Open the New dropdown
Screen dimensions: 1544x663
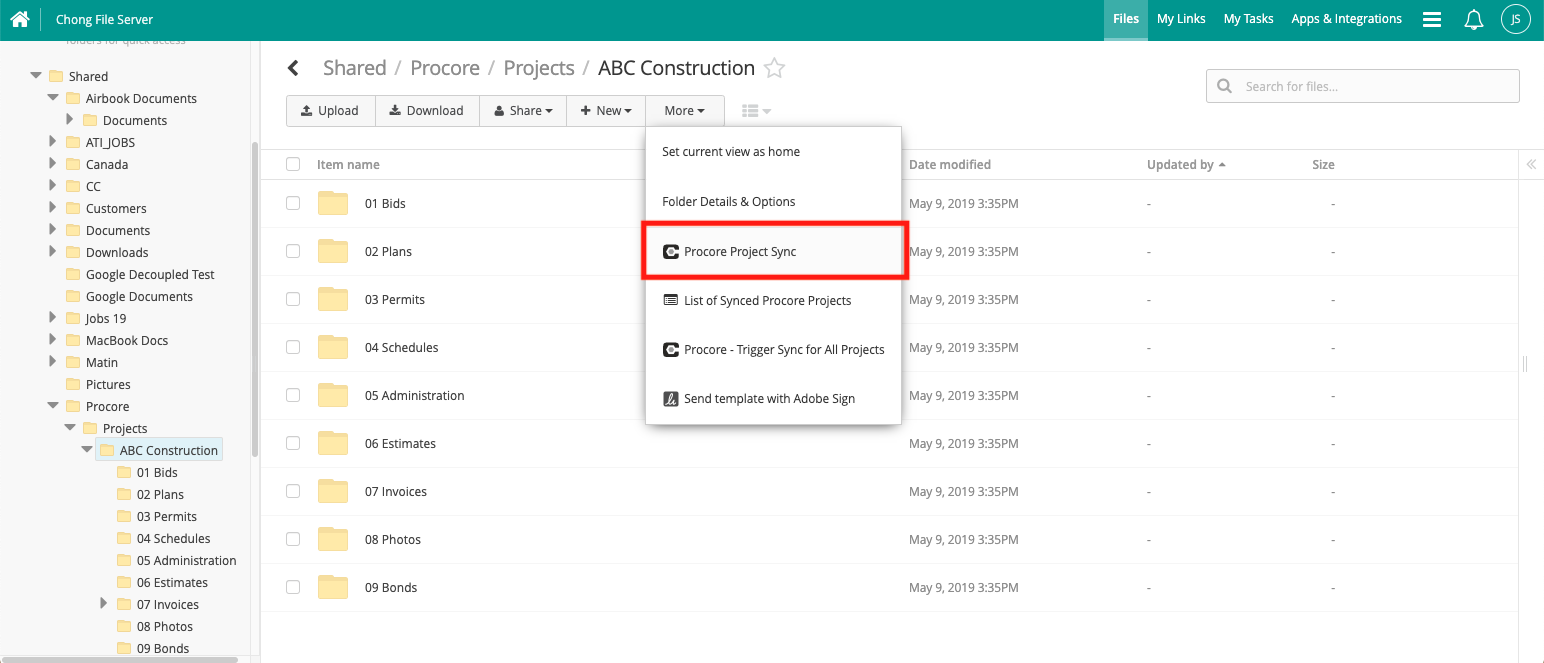pyautogui.click(x=605, y=110)
